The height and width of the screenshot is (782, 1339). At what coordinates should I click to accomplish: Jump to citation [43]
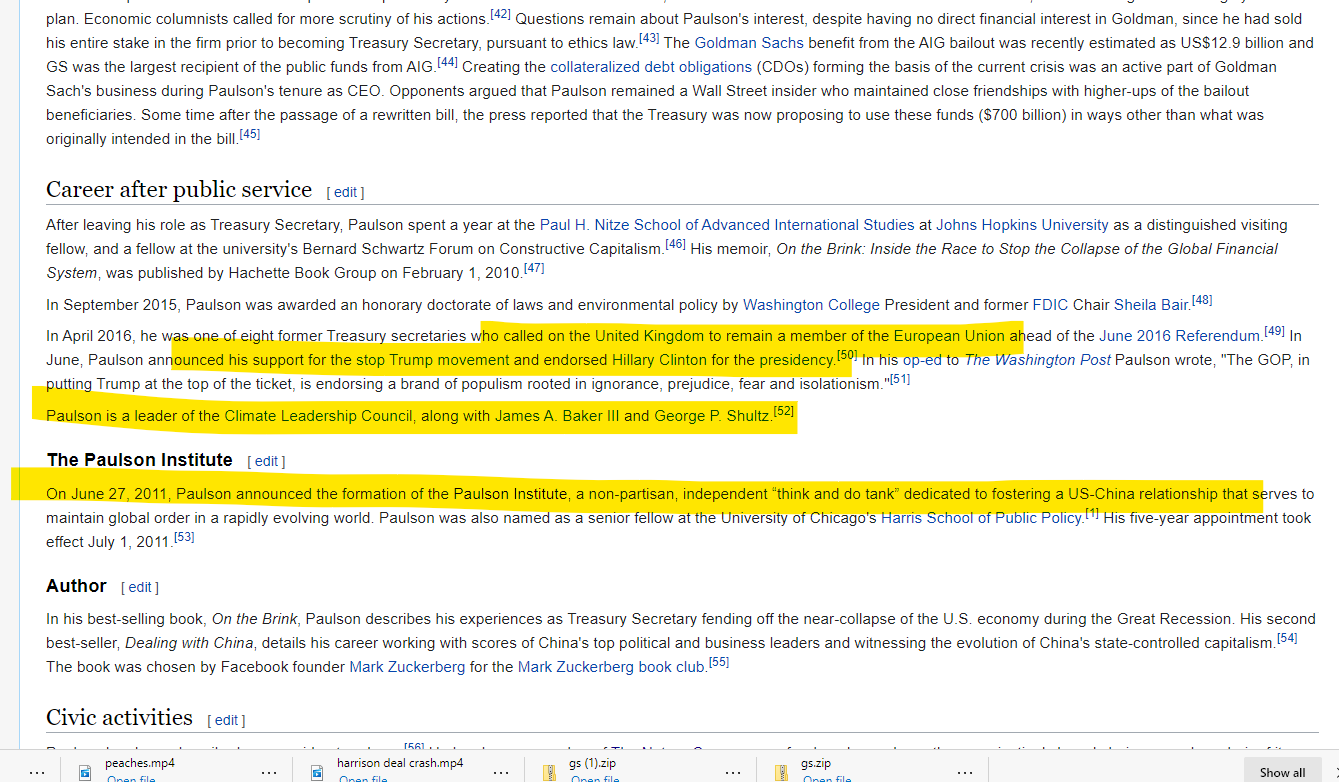tap(649, 38)
